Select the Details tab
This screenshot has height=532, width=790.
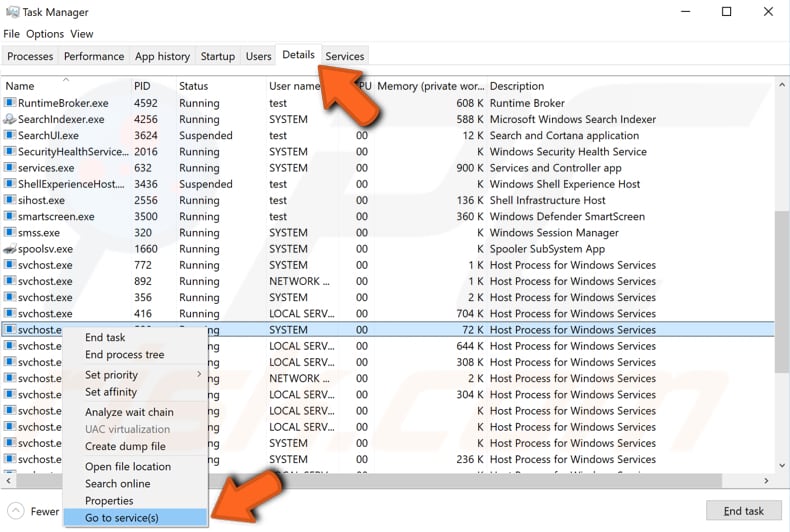coord(298,55)
